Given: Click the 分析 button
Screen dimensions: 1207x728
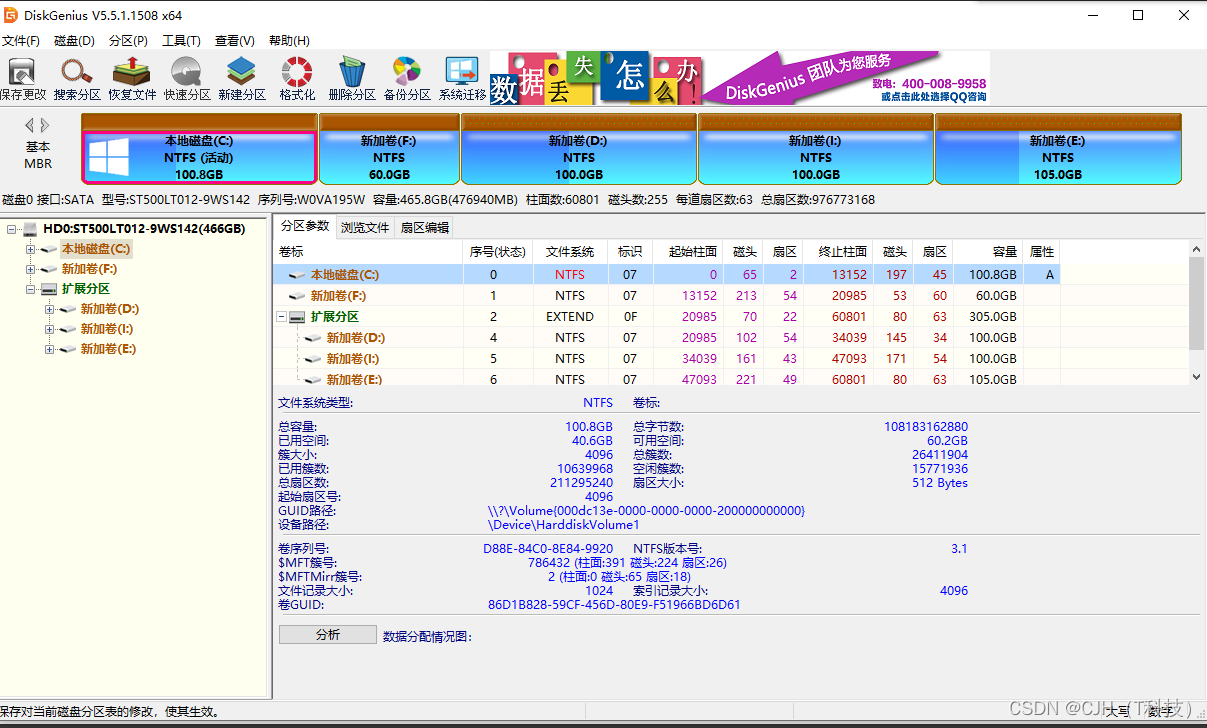Looking at the screenshot, I should [327, 634].
